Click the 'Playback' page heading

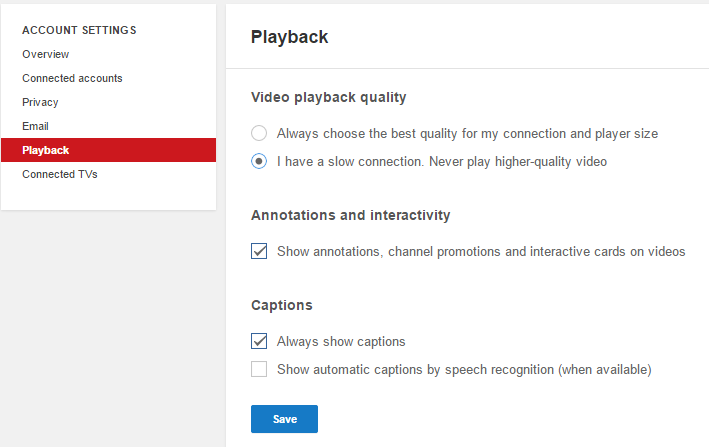pyautogui.click(x=289, y=37)
